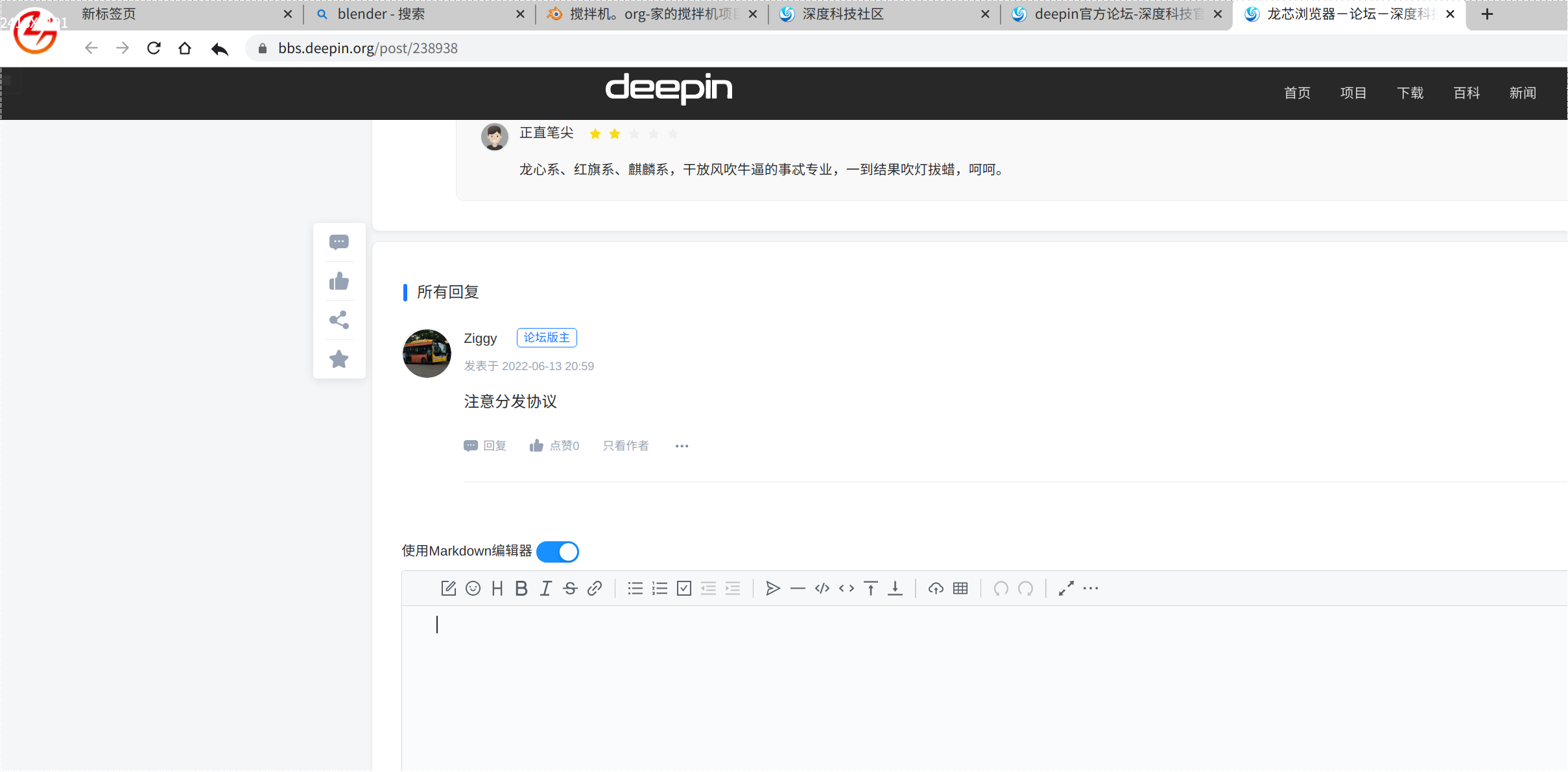Image resolution: width=1568 pixels, height=772 pixels.
Task: Favorite the post using star icon
Action: tap(338, 358)
